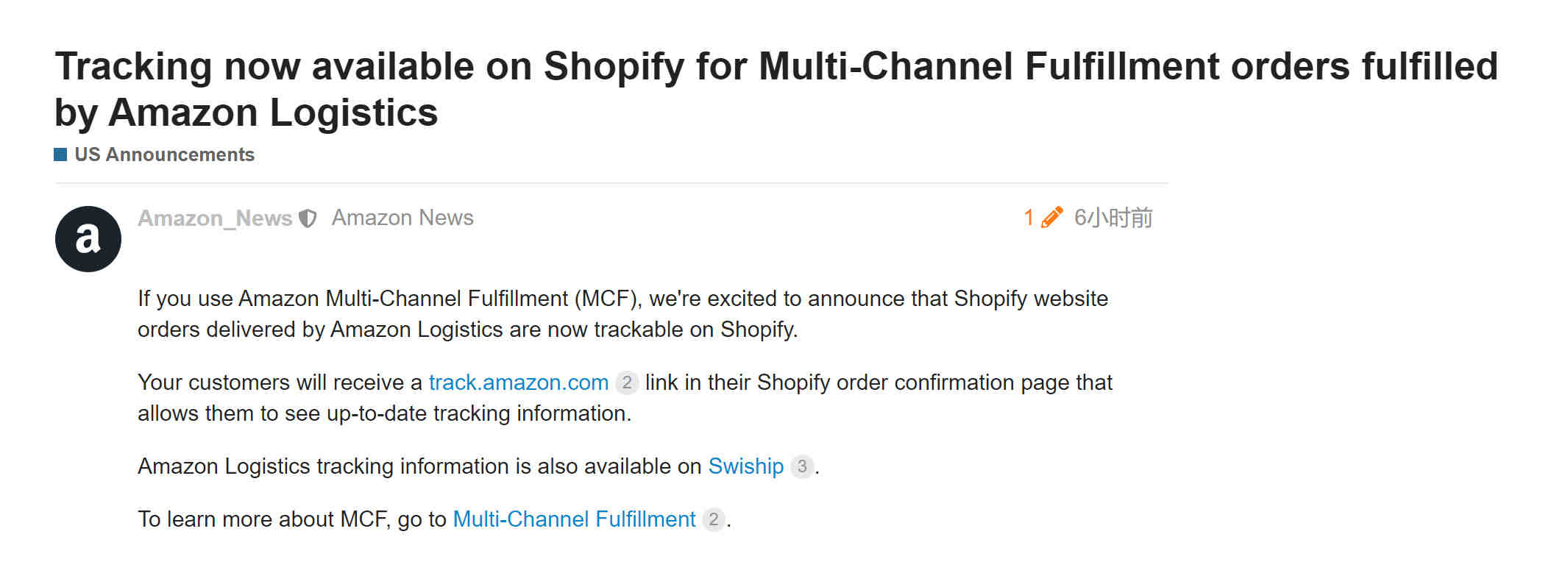Click the Amazon News full name label
The width and height of the screenshot is (1568, 562).
pyautogui.click(x=402, y=218)
